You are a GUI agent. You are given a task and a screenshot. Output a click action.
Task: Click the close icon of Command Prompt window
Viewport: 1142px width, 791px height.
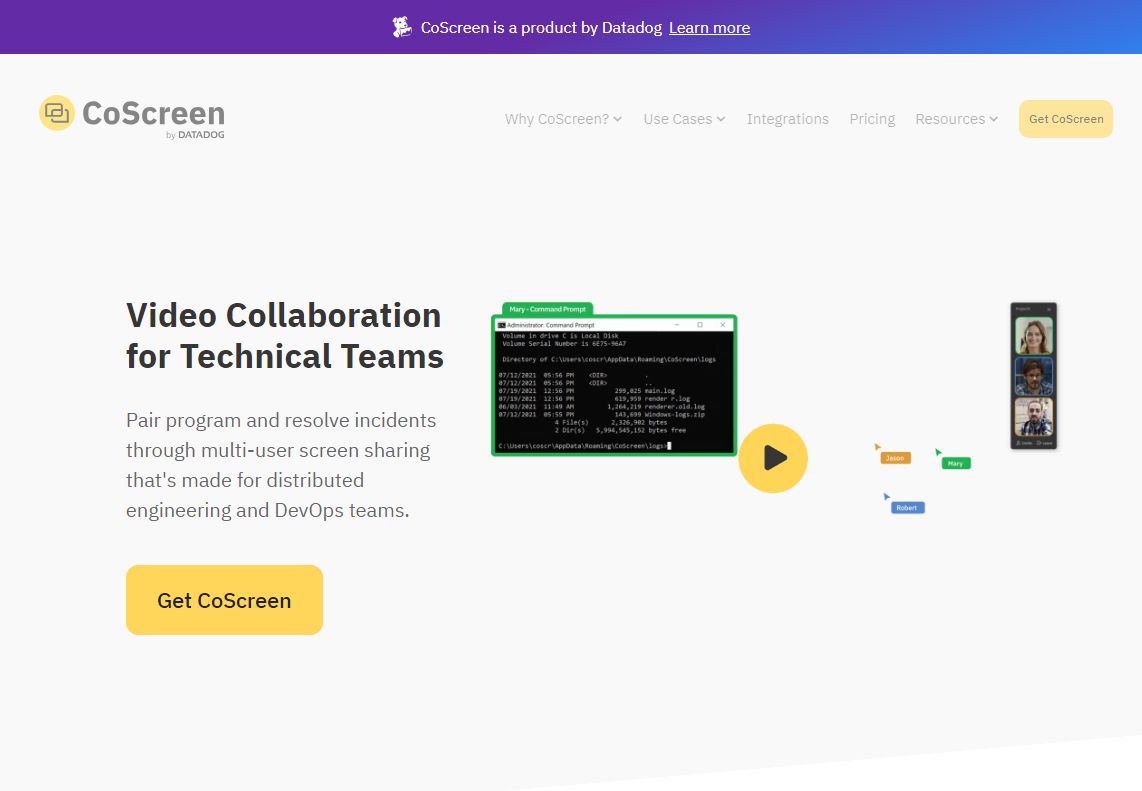coord(722,325)
